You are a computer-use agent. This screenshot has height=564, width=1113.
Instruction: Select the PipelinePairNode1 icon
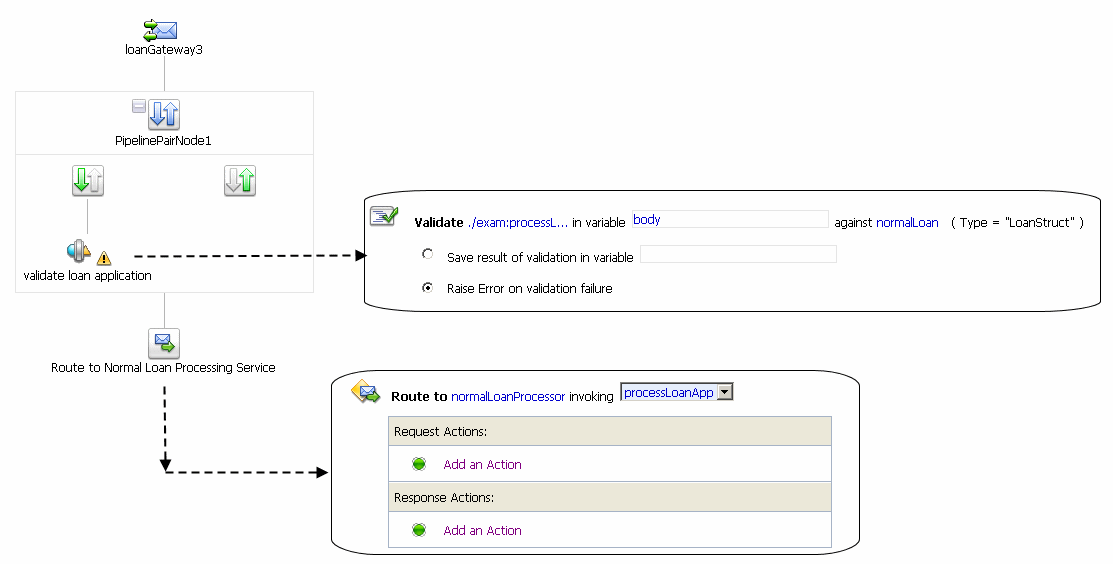(164, 114)
